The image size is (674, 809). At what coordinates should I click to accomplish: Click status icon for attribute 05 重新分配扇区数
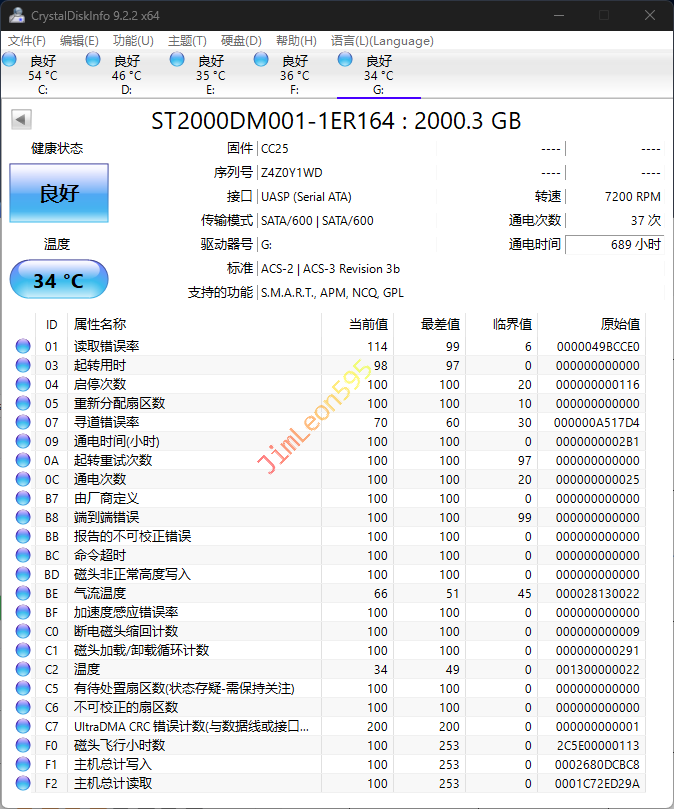[23, 404]
